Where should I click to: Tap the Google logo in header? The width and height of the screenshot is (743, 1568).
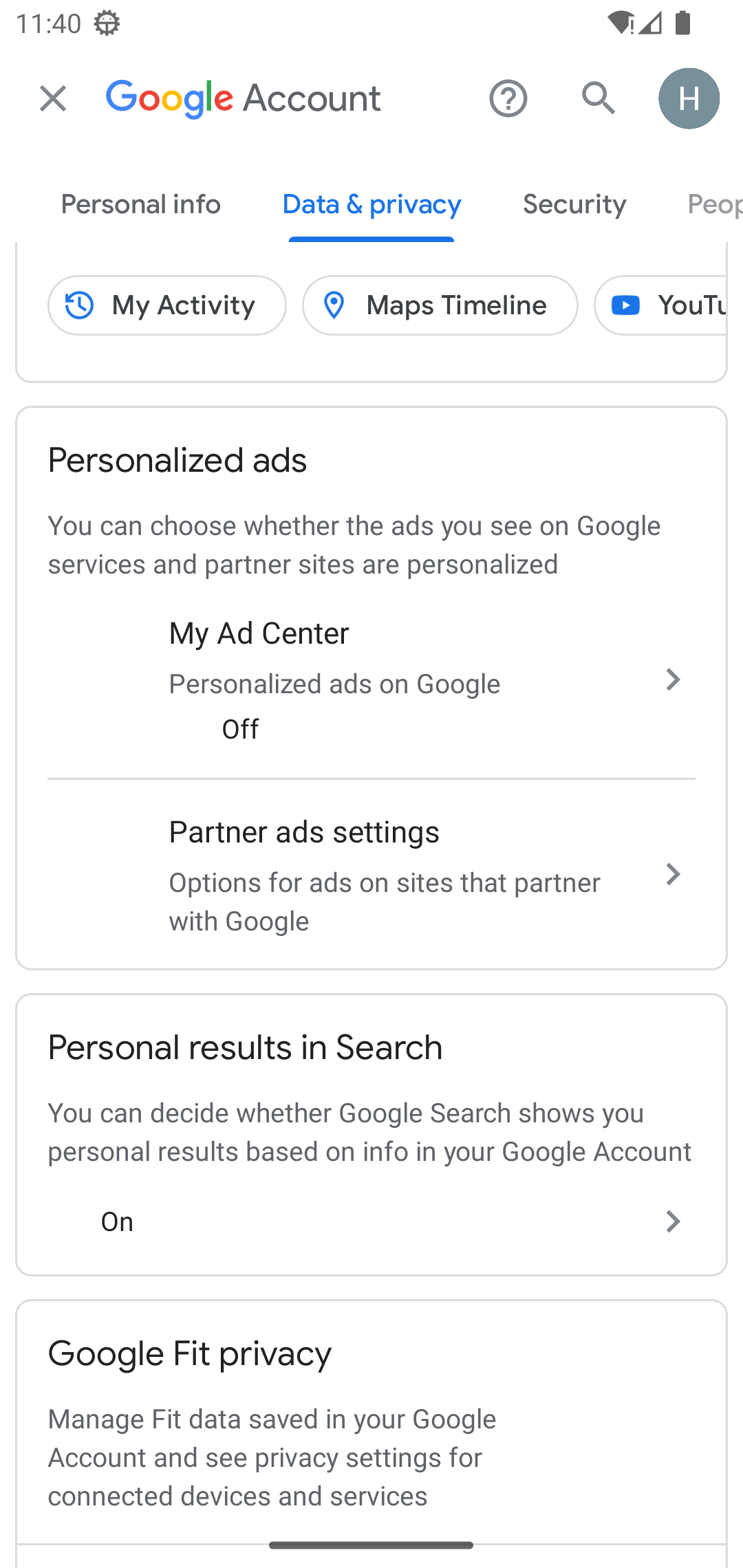[x=170, y=98]
